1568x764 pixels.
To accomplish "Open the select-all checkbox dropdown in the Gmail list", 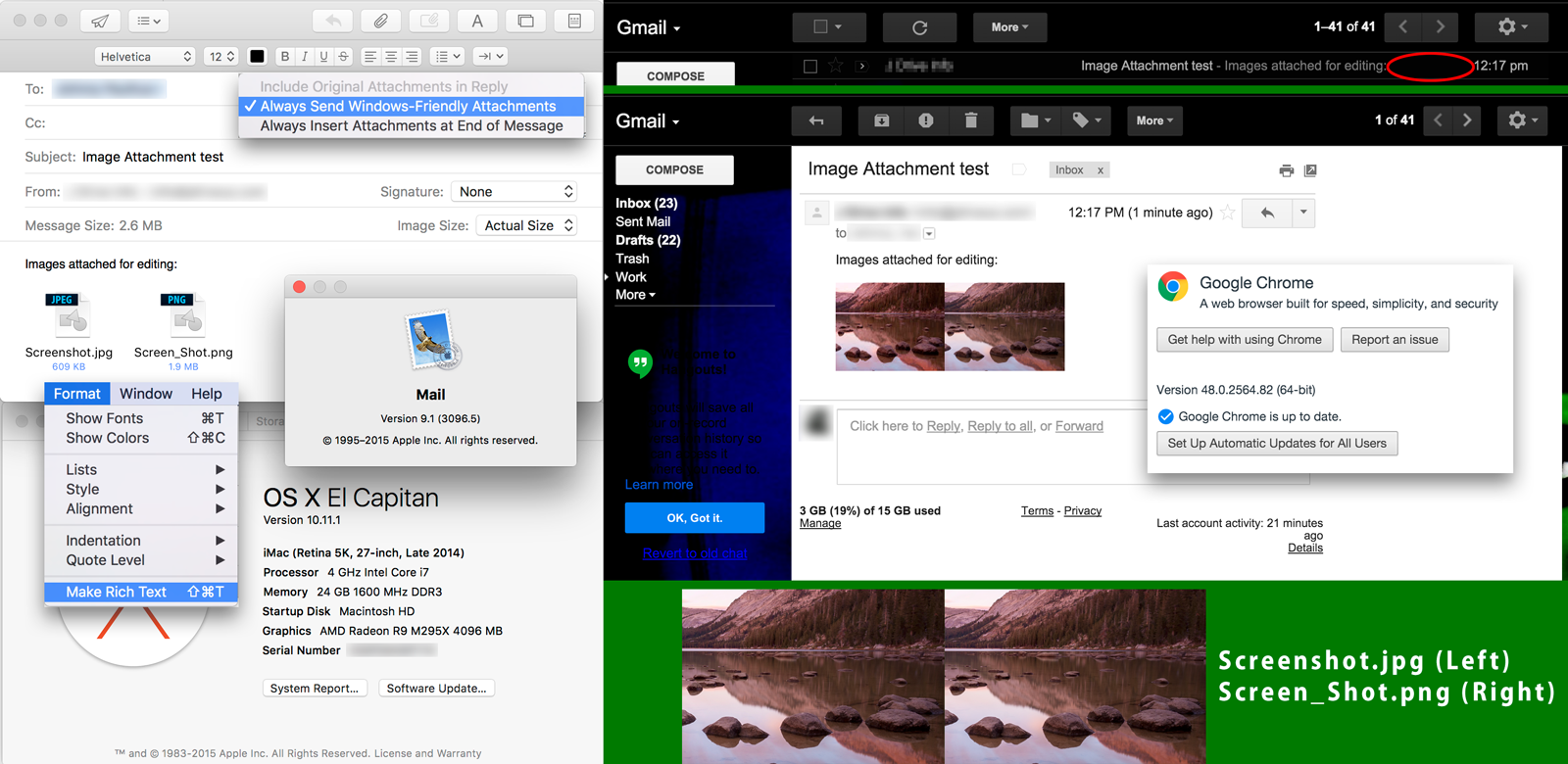I will (x=828, y=27).
